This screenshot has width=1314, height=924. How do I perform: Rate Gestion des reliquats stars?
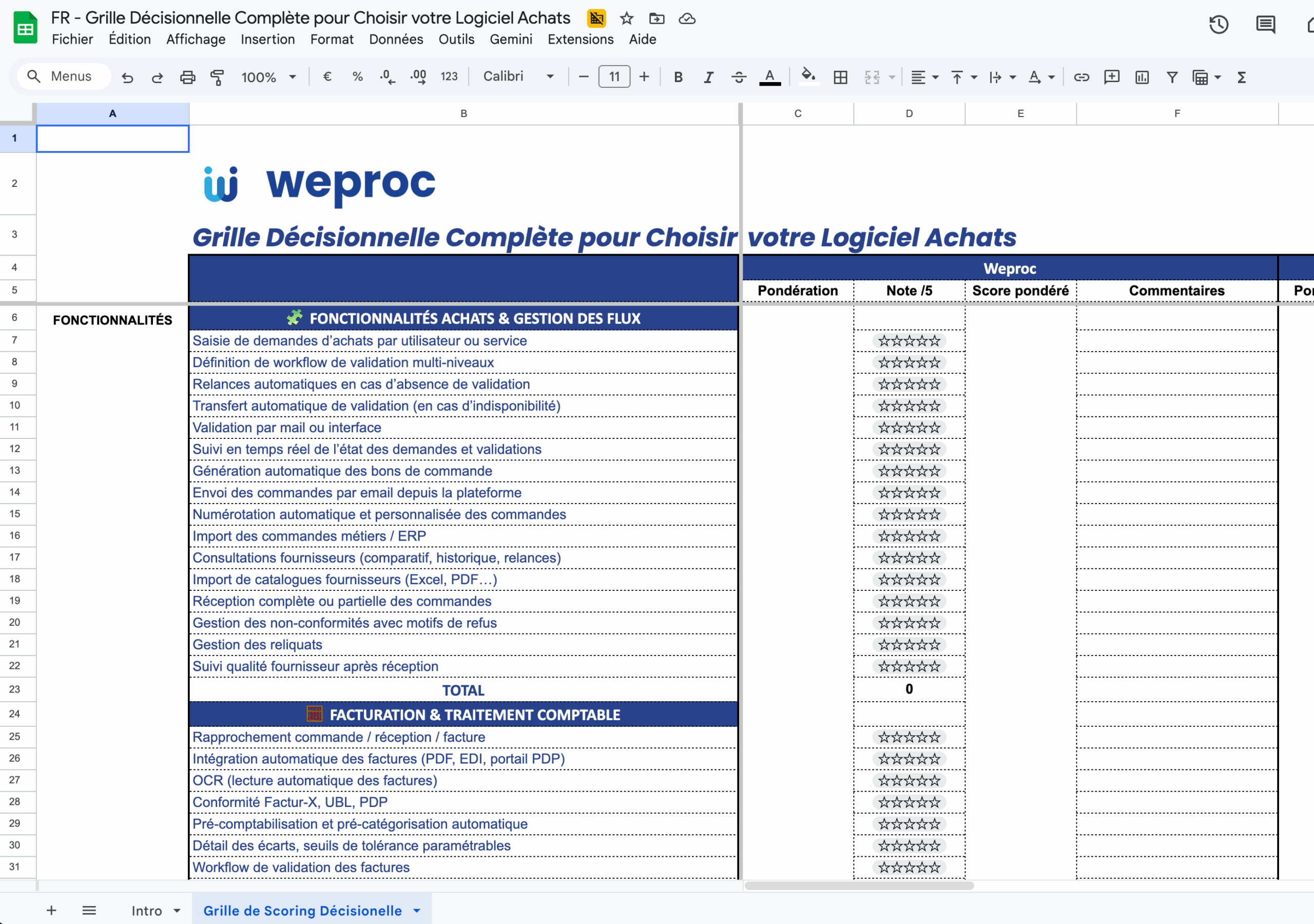click(909, 645)
